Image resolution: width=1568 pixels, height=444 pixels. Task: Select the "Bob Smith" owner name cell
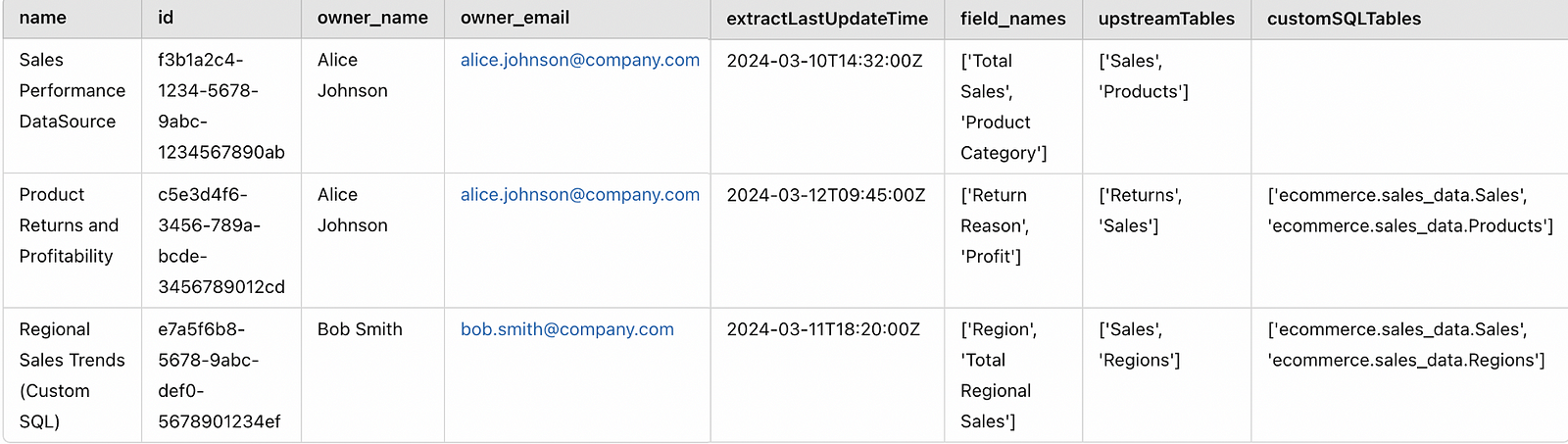360,329
